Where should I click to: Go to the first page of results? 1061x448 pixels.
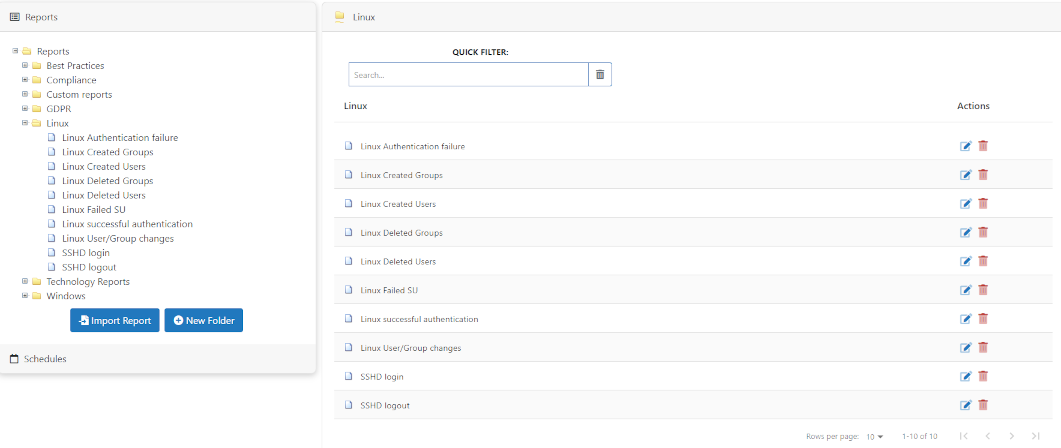pyautogui.click(x=964, y=436)
